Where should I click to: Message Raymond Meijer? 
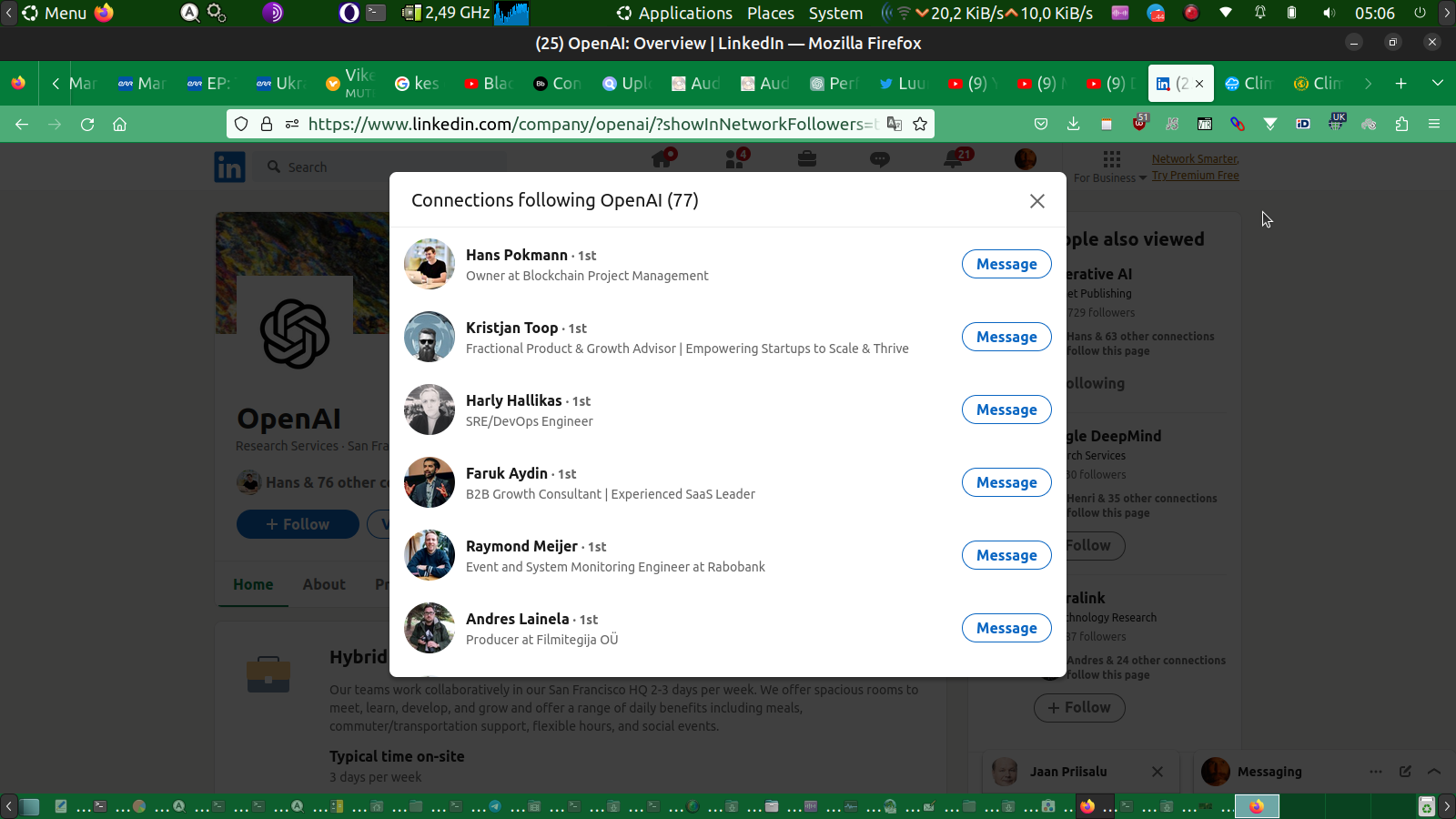[1006, 555]
